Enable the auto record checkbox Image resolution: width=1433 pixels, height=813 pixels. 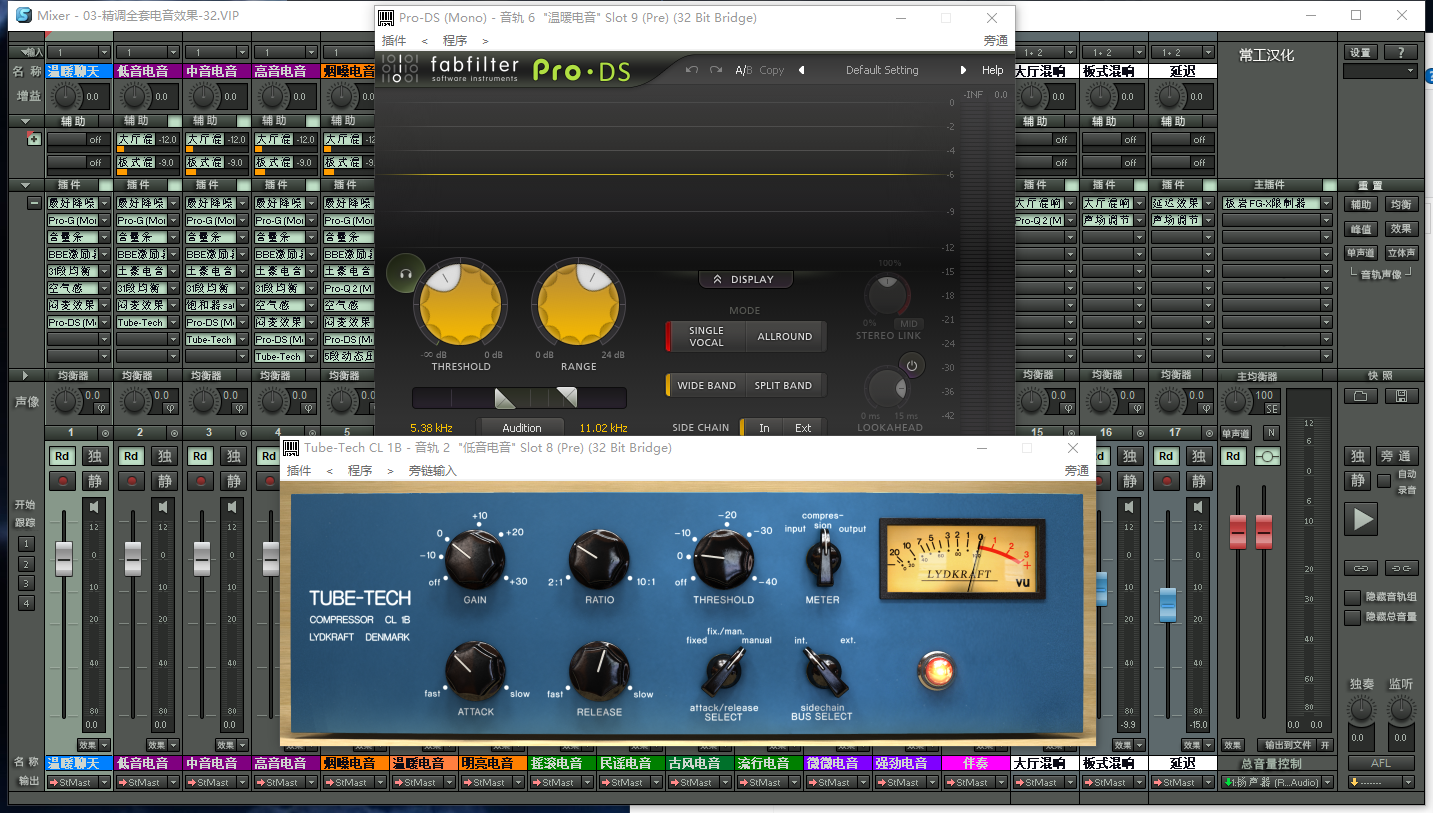tap(1384, 481)
